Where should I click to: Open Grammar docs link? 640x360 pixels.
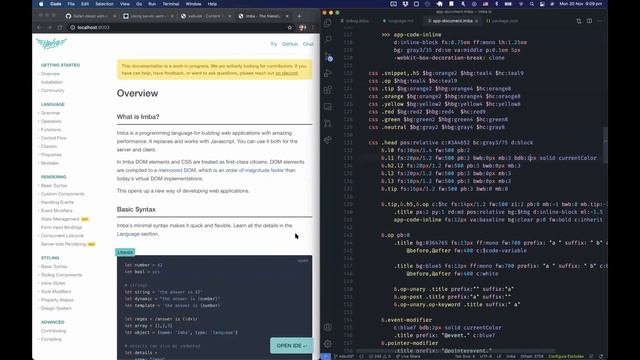[50, 113]
